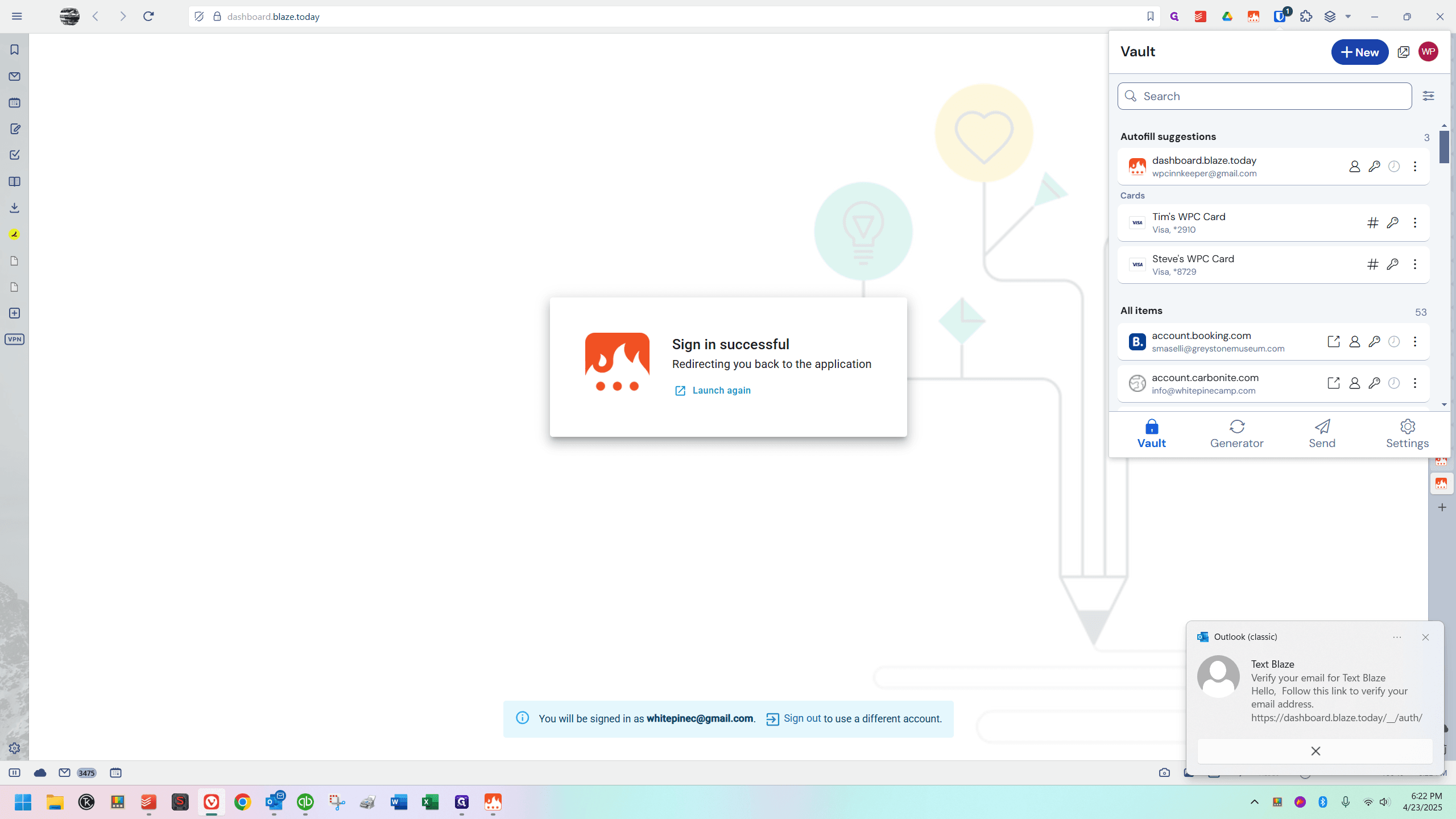Viewport: 1456px width, 819px height.
Task: Copy username for account.carbonite.com
Action: coord(1355,383)
